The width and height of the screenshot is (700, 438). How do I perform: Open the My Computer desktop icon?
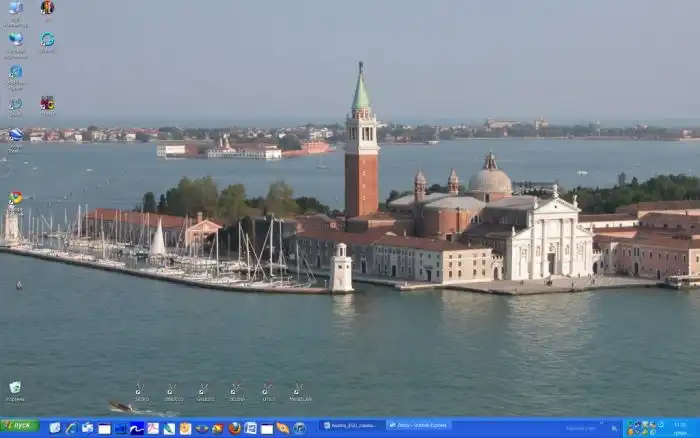[x=15, y=9]
